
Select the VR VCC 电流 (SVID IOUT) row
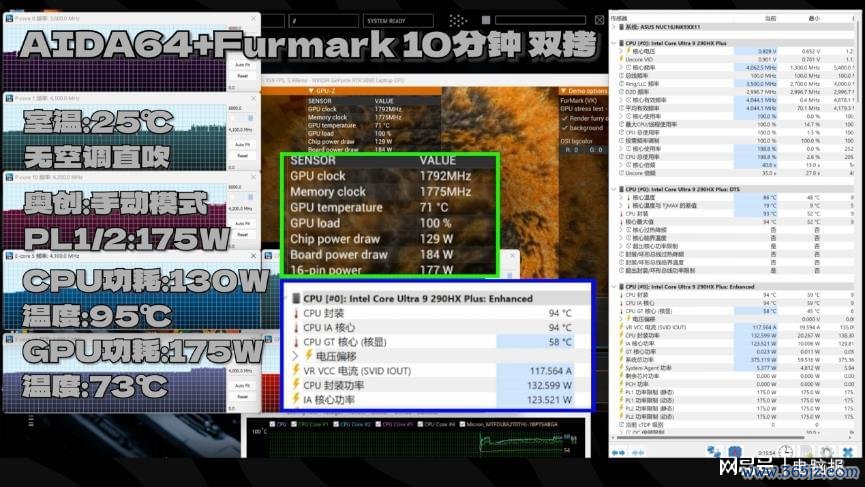tap(732, 327)
